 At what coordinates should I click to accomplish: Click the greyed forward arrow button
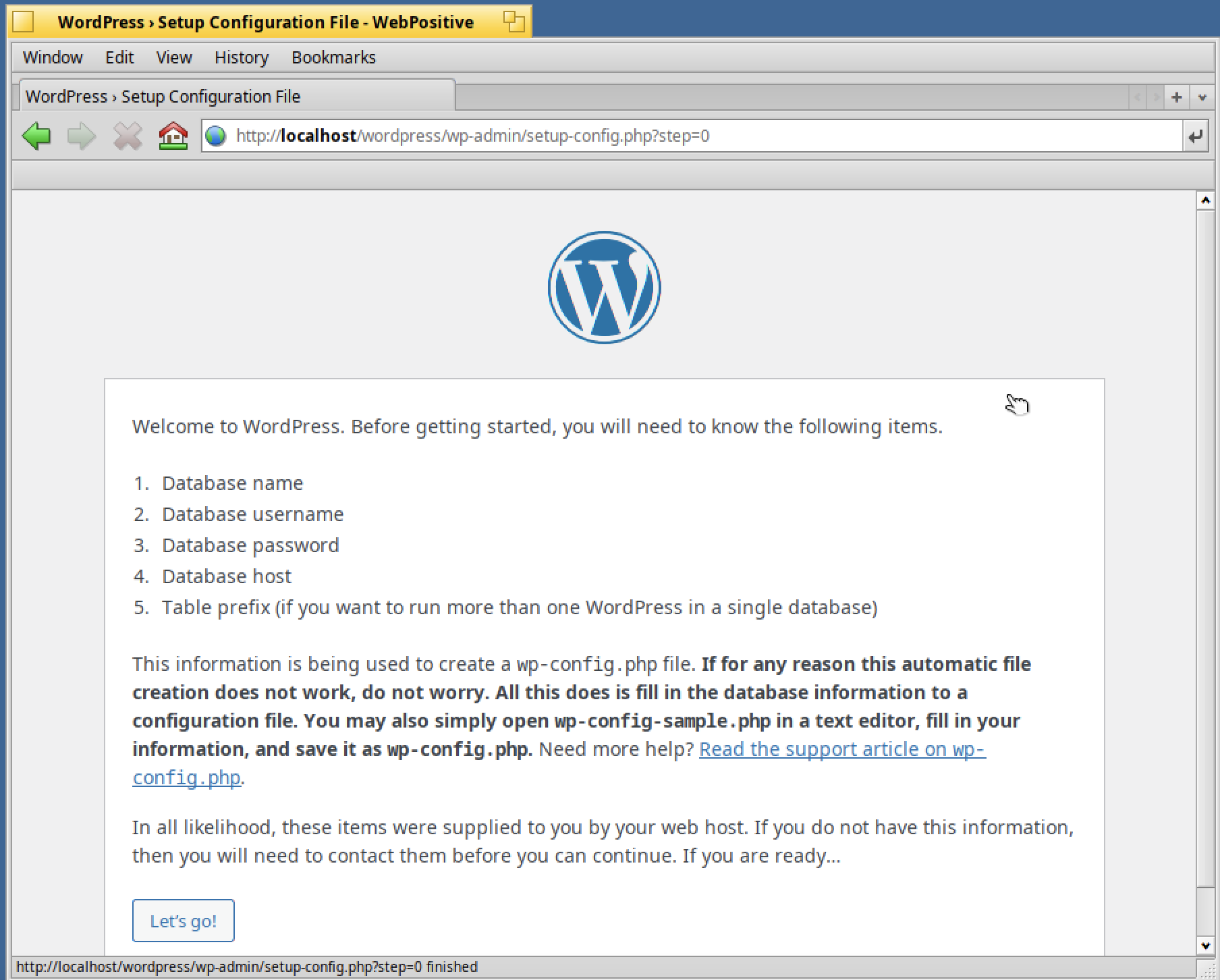pyautogui.click(x=82, y=136)
